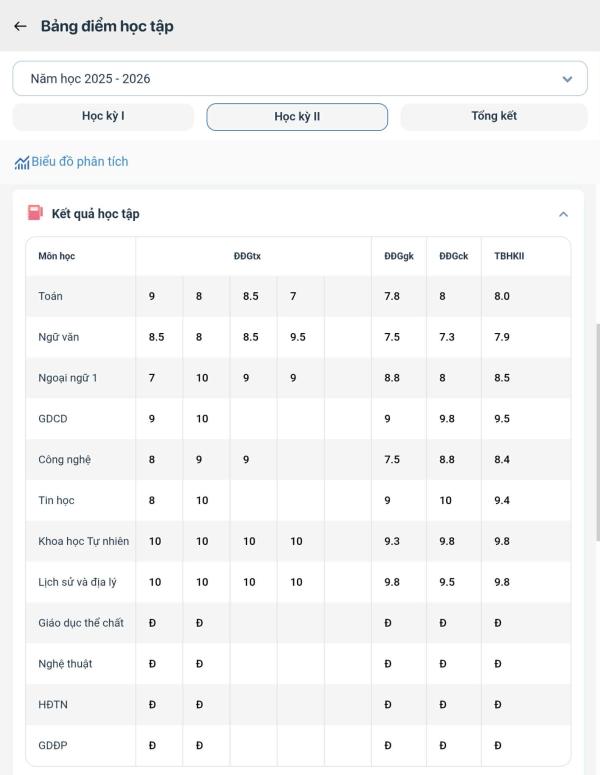
Task: Click the Bảng điểm học tập title
Action: pos(107,26)
